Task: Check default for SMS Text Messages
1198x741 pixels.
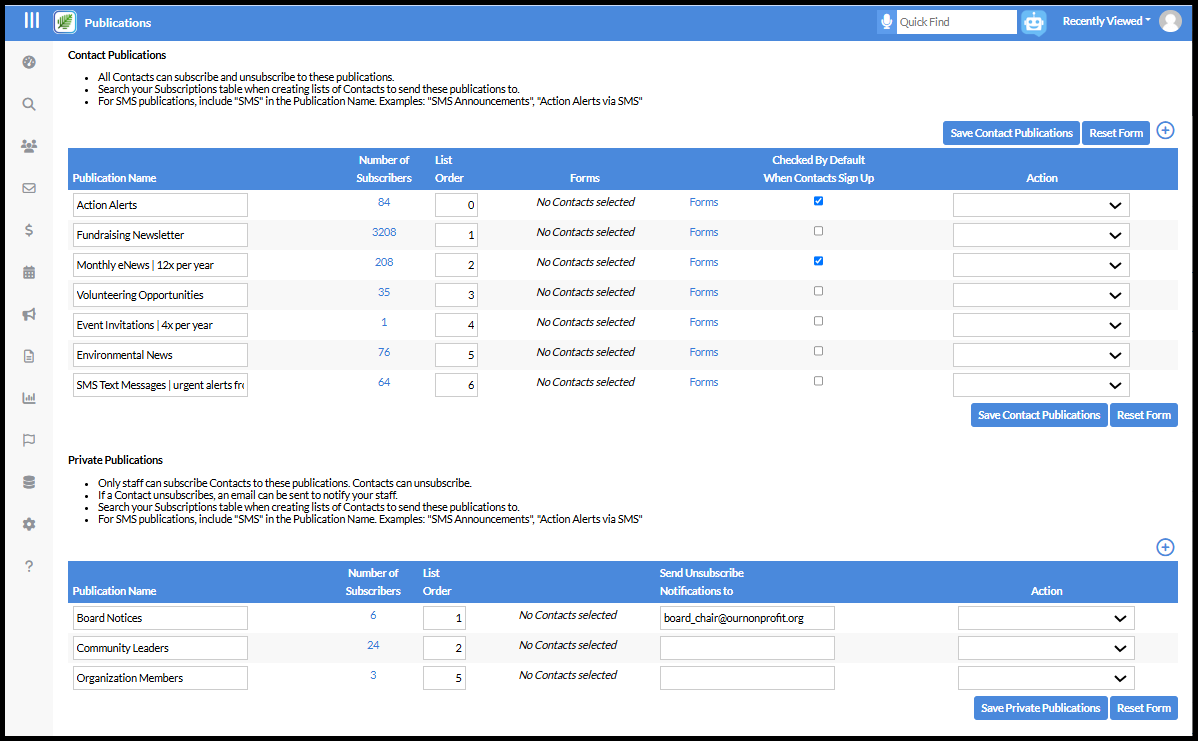Action: [x=818, y=380]
